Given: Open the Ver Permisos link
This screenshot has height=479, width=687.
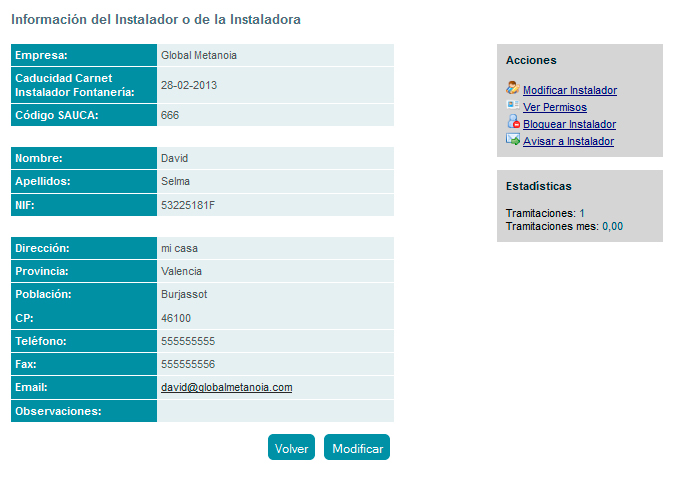Looking at the screenshot, I should click(554, 107).
